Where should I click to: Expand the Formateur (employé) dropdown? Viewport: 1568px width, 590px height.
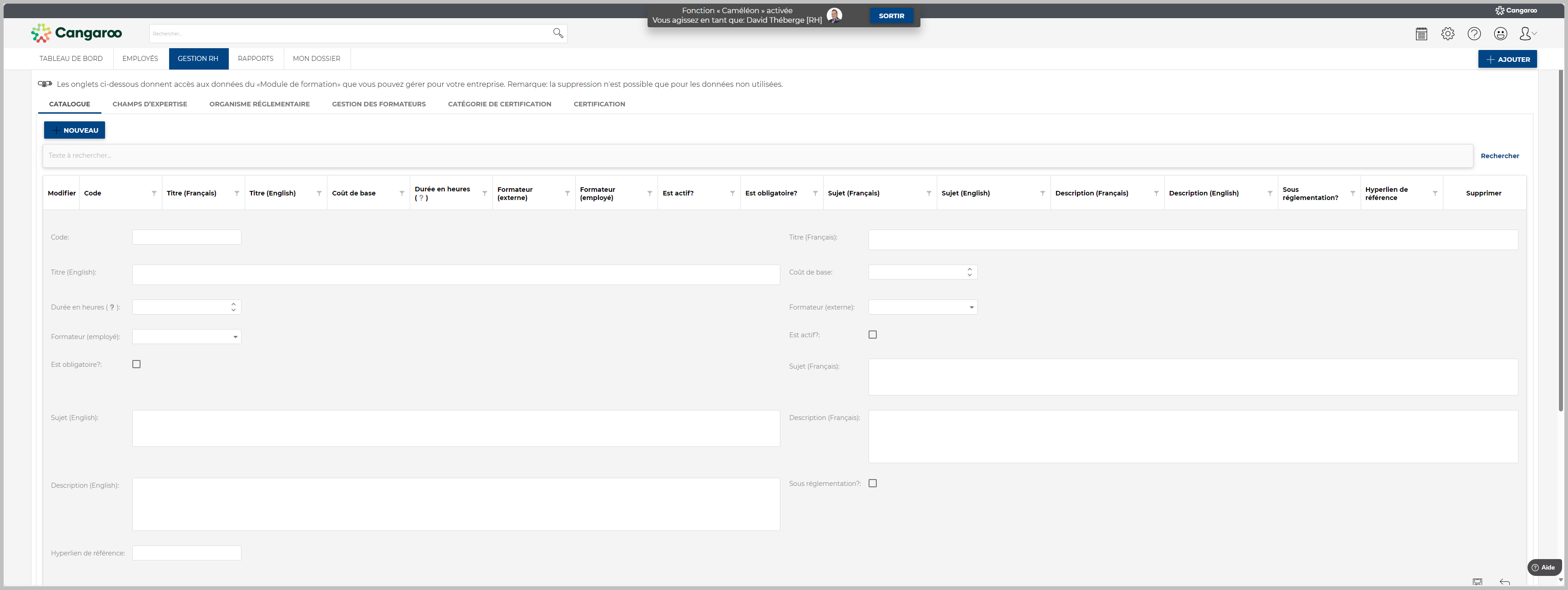[x=235, y=337]
